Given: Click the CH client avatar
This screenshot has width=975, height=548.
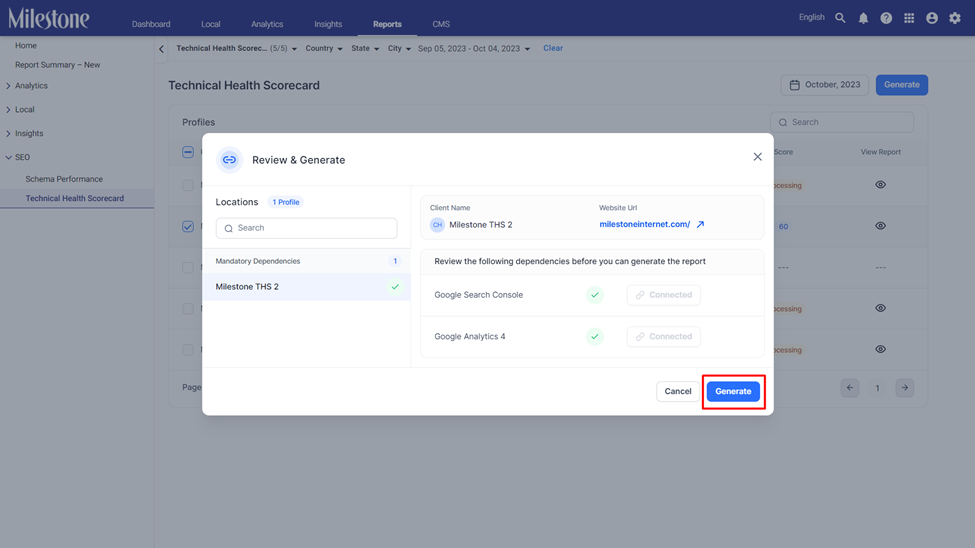Looking at the screenshot, I should (437, 225).
